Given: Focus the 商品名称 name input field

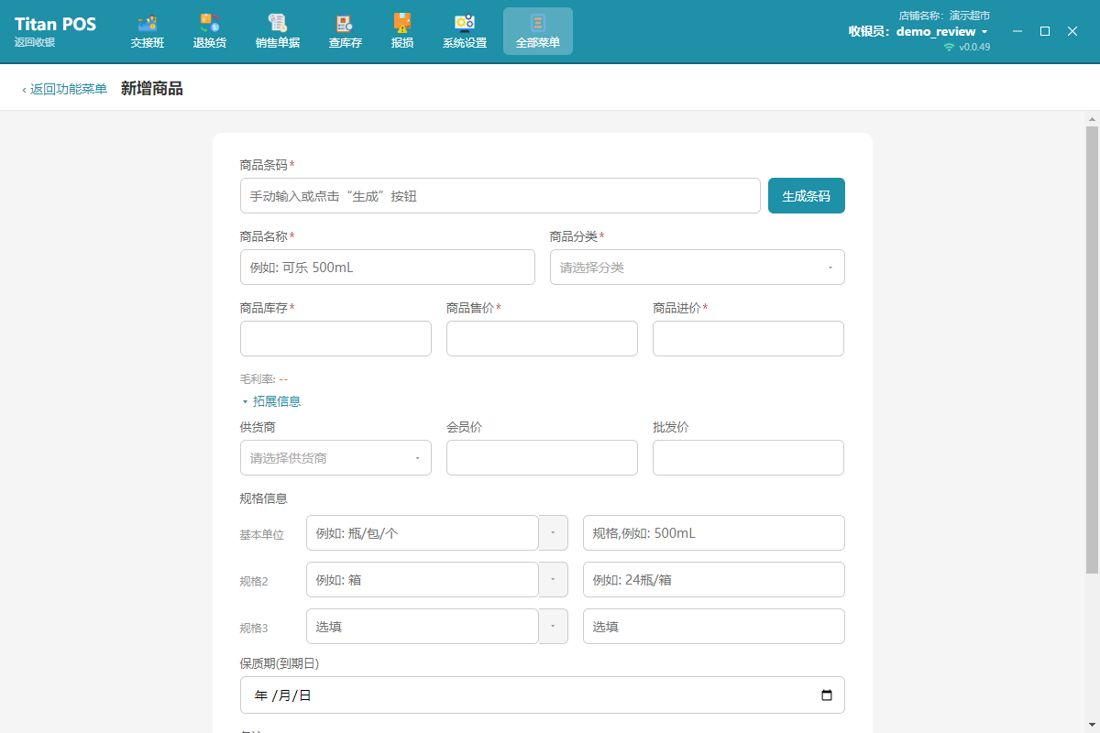Looking at the screenshot, I should (x=387, y=267).
